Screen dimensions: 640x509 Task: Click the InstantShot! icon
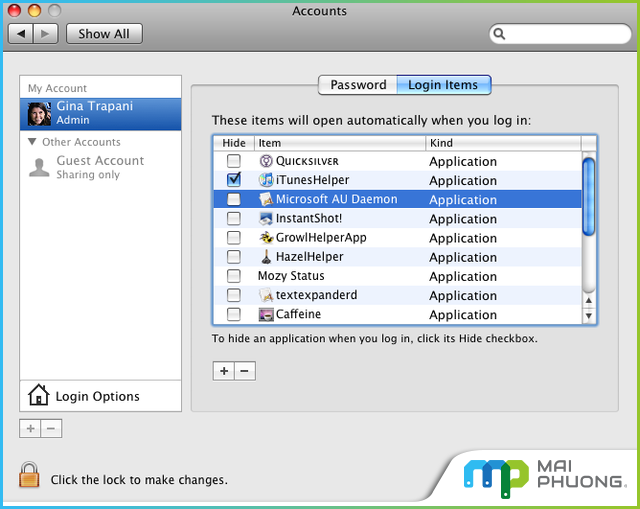coord(266,218)
